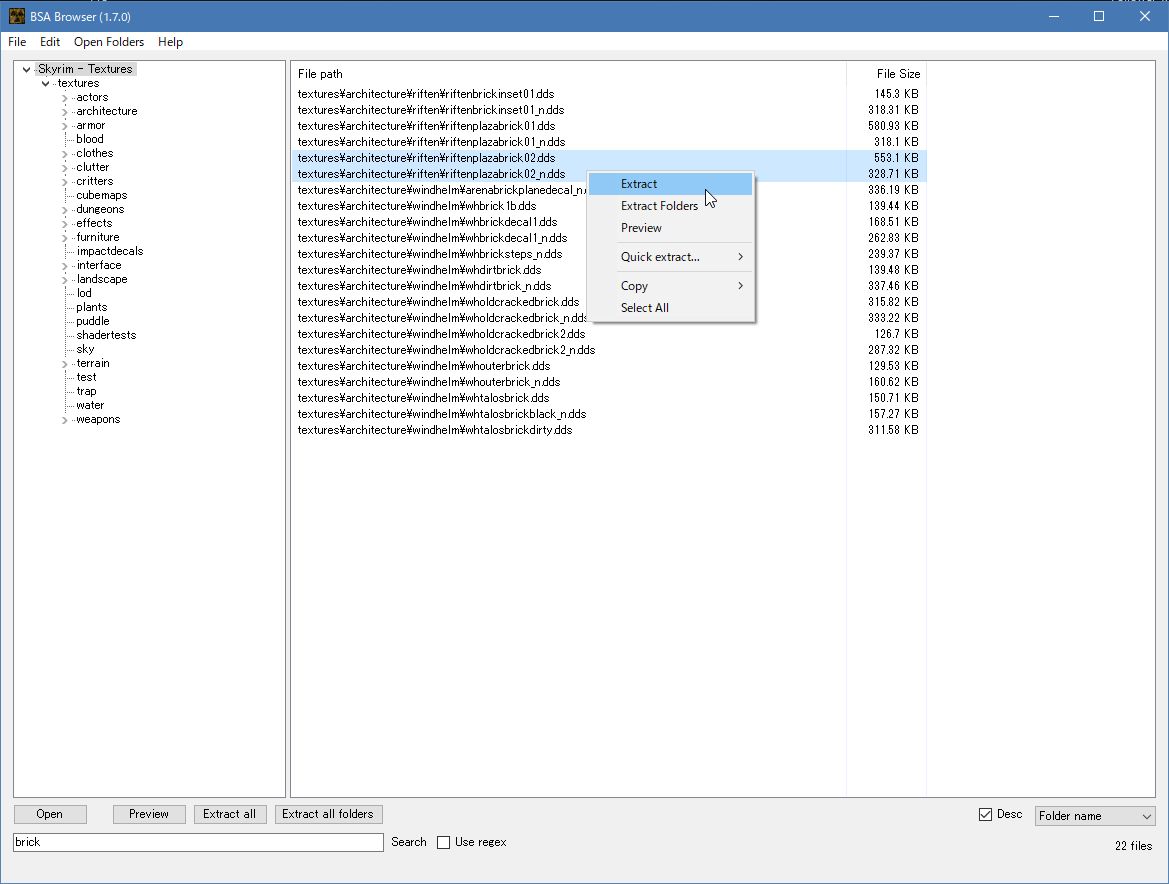This screenshot has height=884, width=1169.
Task: Select the trap folder in tree
Action: pyautogui.click(x=86, y=391)
